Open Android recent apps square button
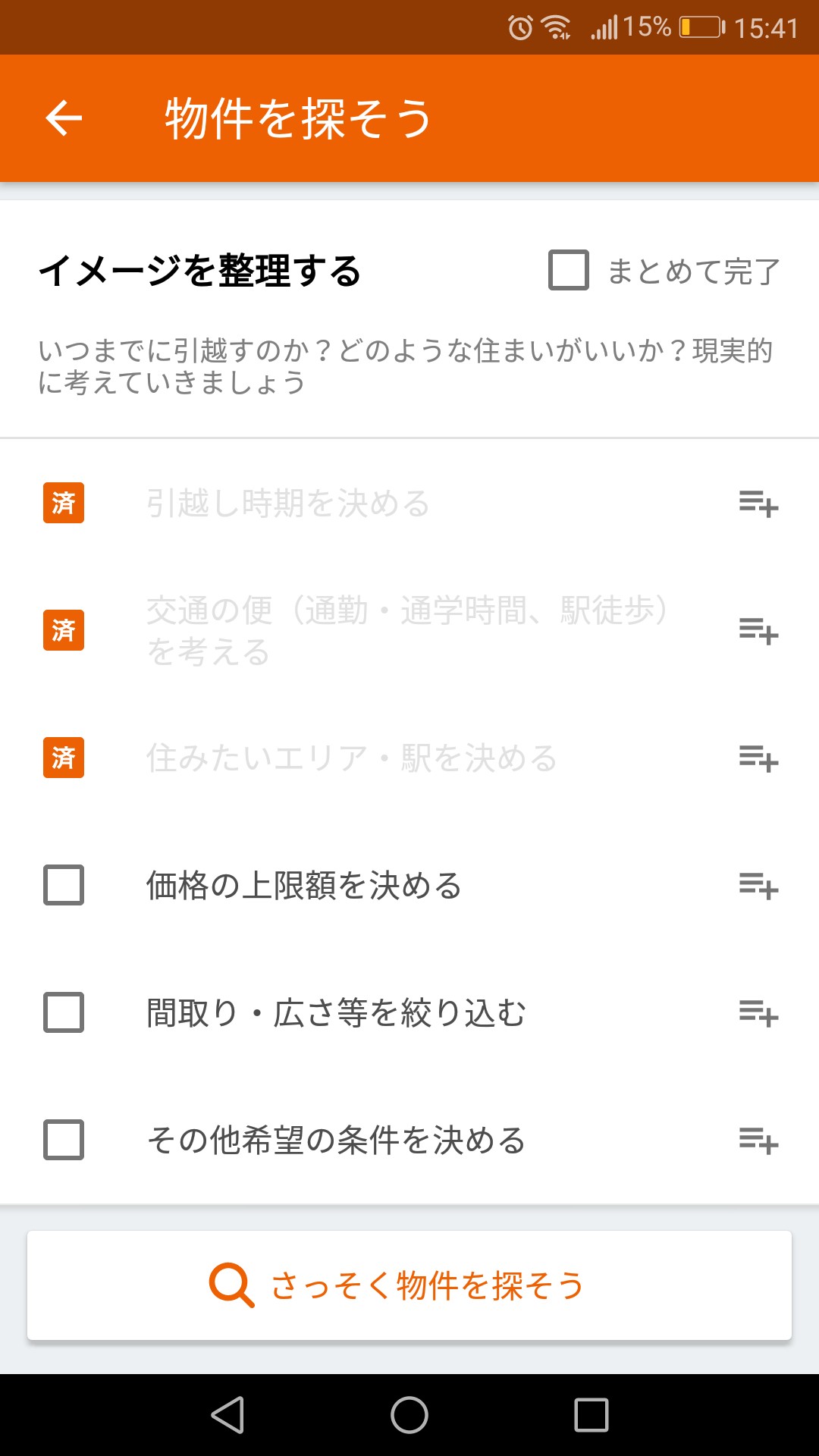Image resolution: width=819 pixels, height=1456 pixels. (x=591, y=1415)
